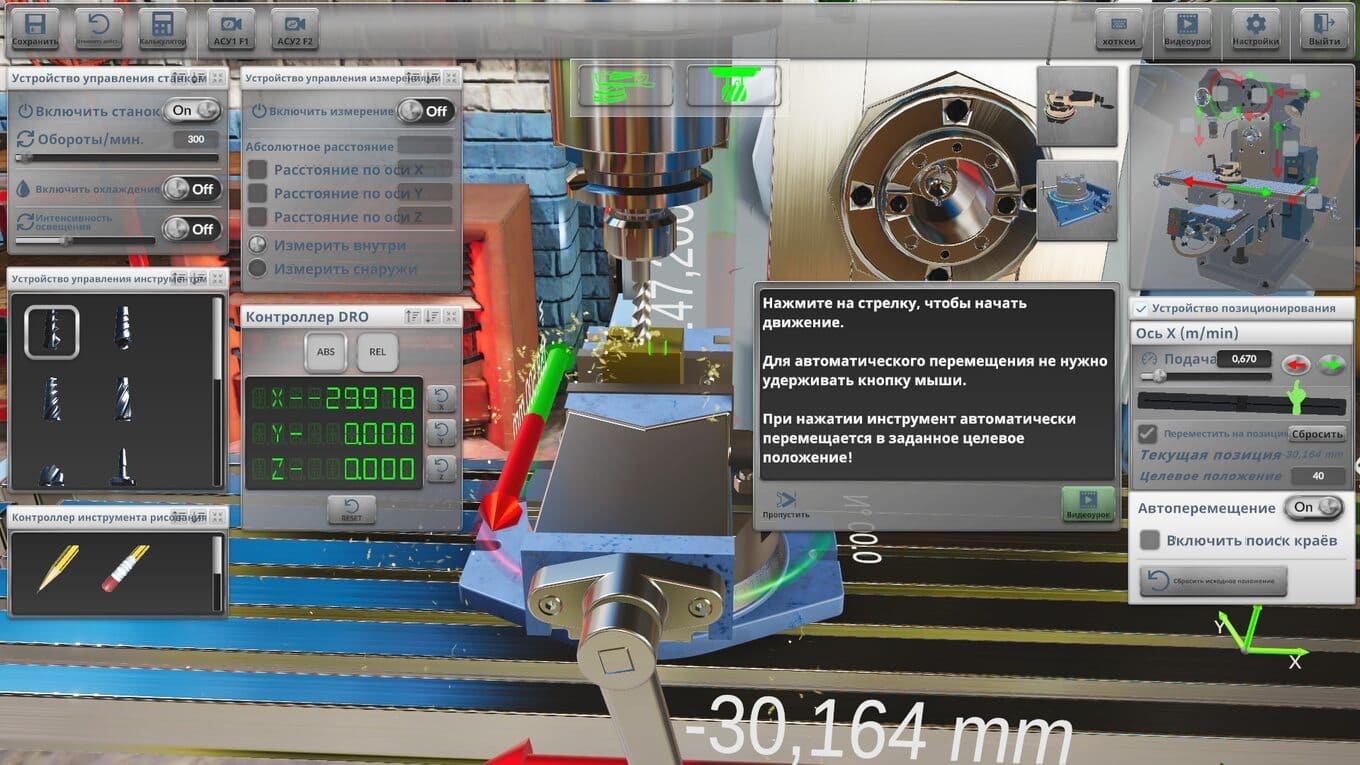The width and height of the screenshot is (1360, 765).
Task: Switch DRO to REL mode
Action: 377,352
